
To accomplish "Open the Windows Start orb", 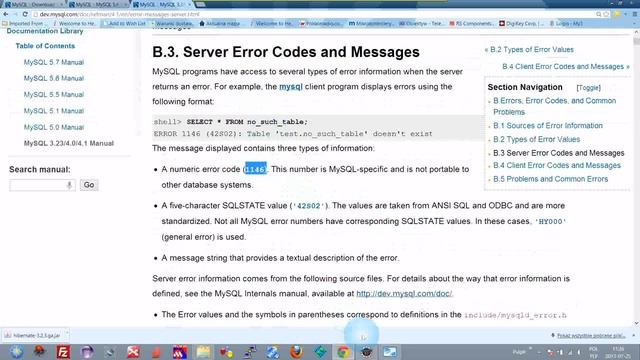I will click(16, 352).
